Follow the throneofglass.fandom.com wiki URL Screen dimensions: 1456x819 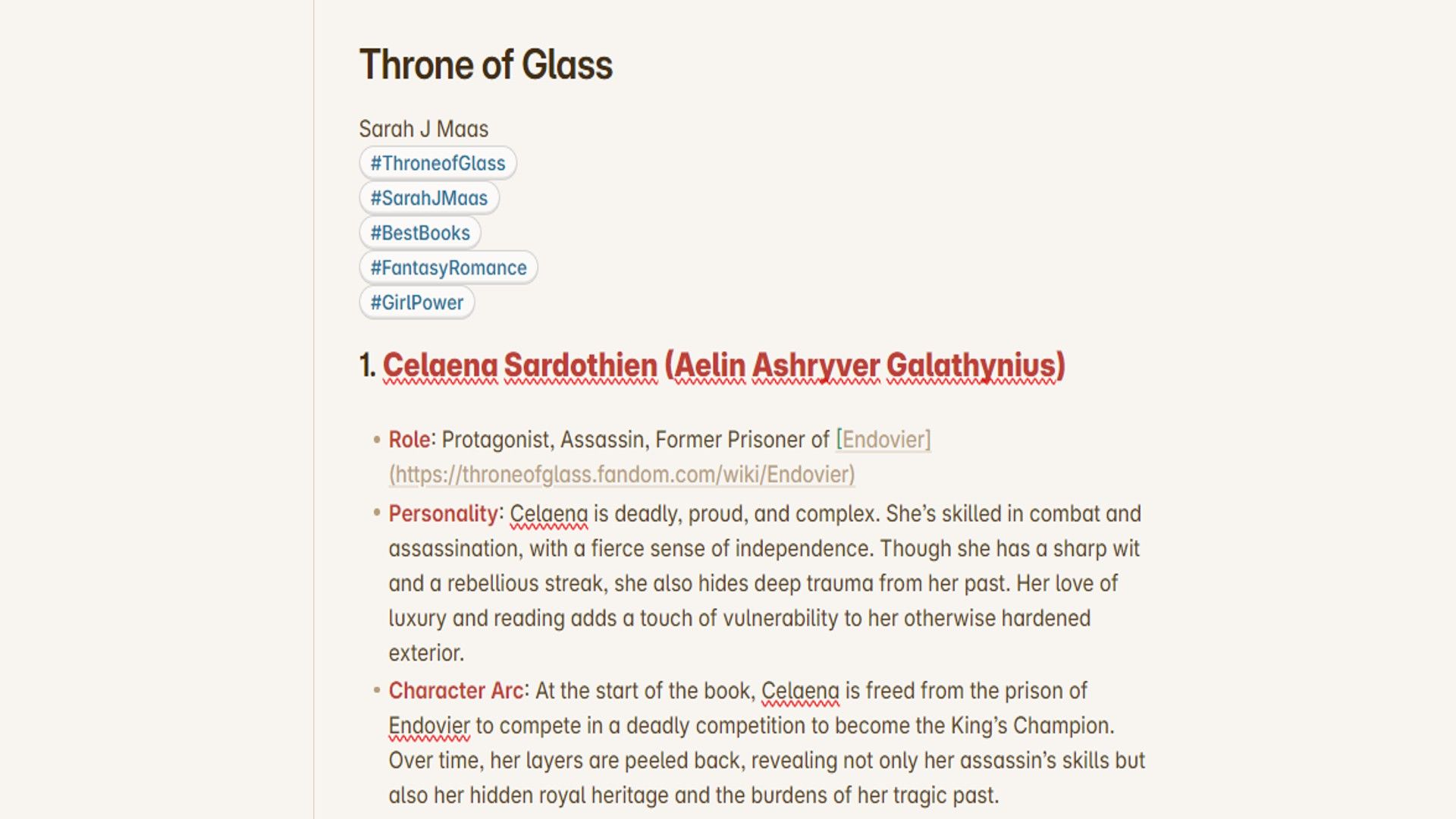[x=622, y=475]
